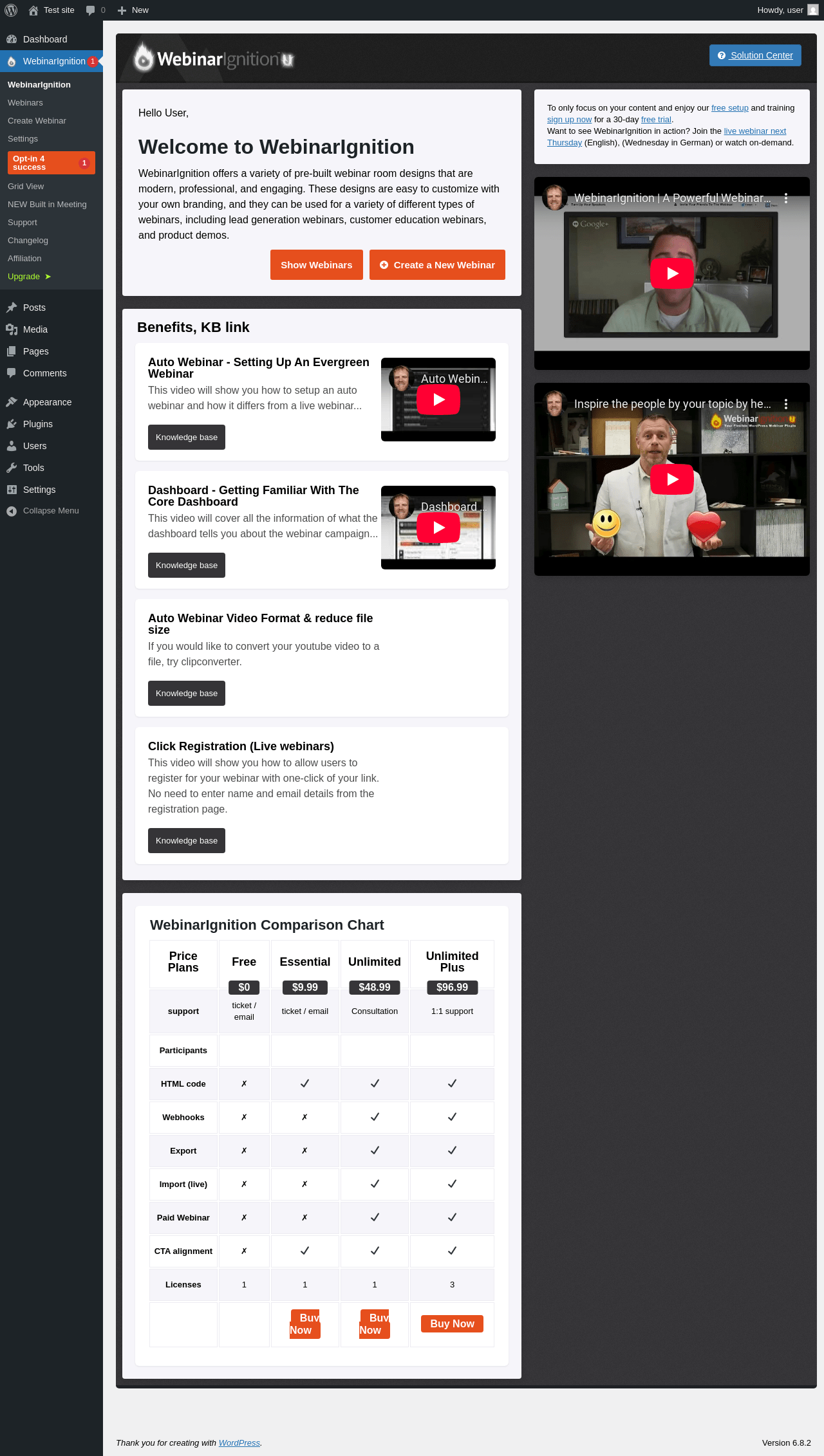Play the Auto Webinar evergreen video thumbnail

coord(438,400)
